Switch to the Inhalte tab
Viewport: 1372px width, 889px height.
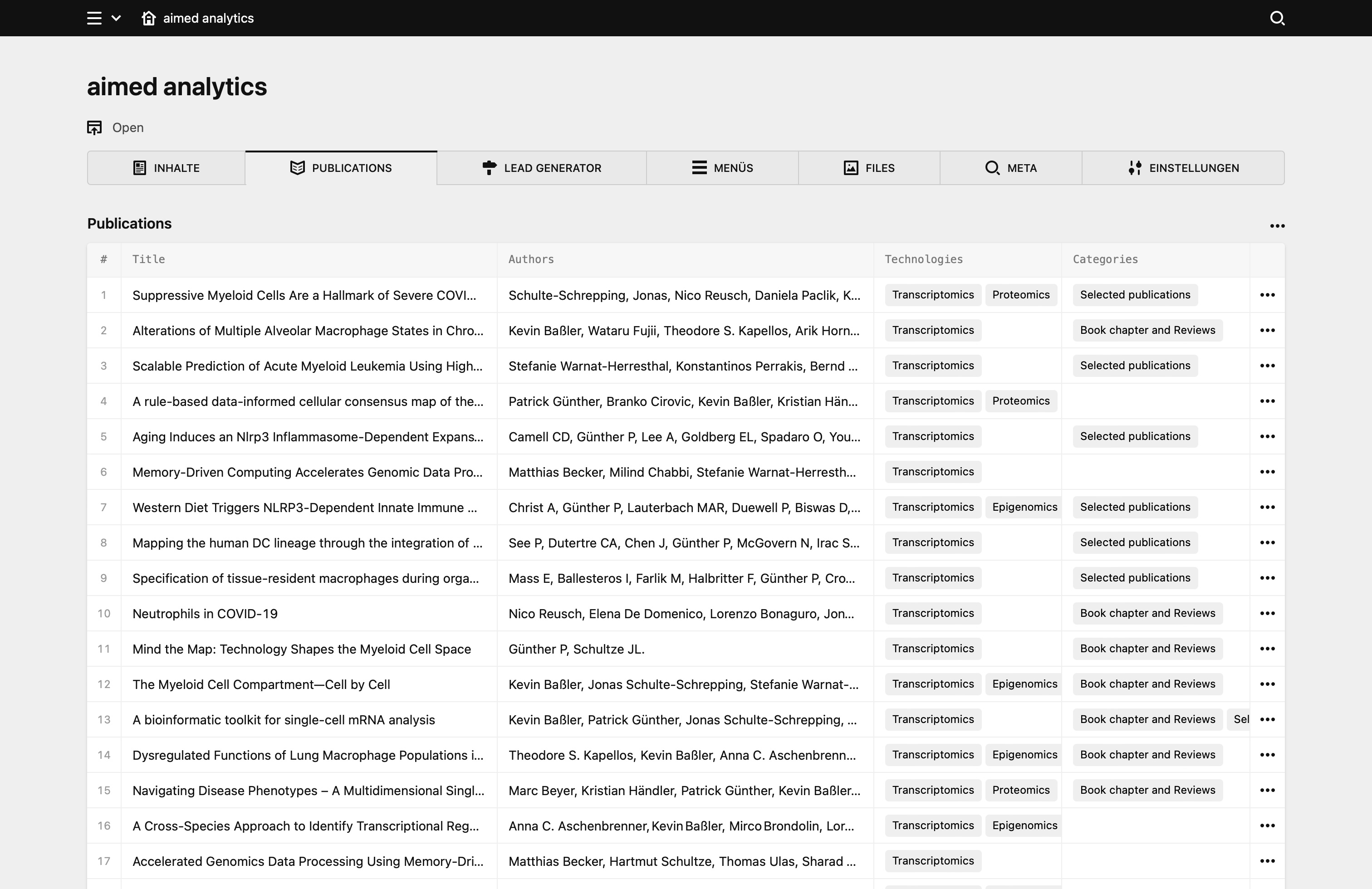coord(166,168)
